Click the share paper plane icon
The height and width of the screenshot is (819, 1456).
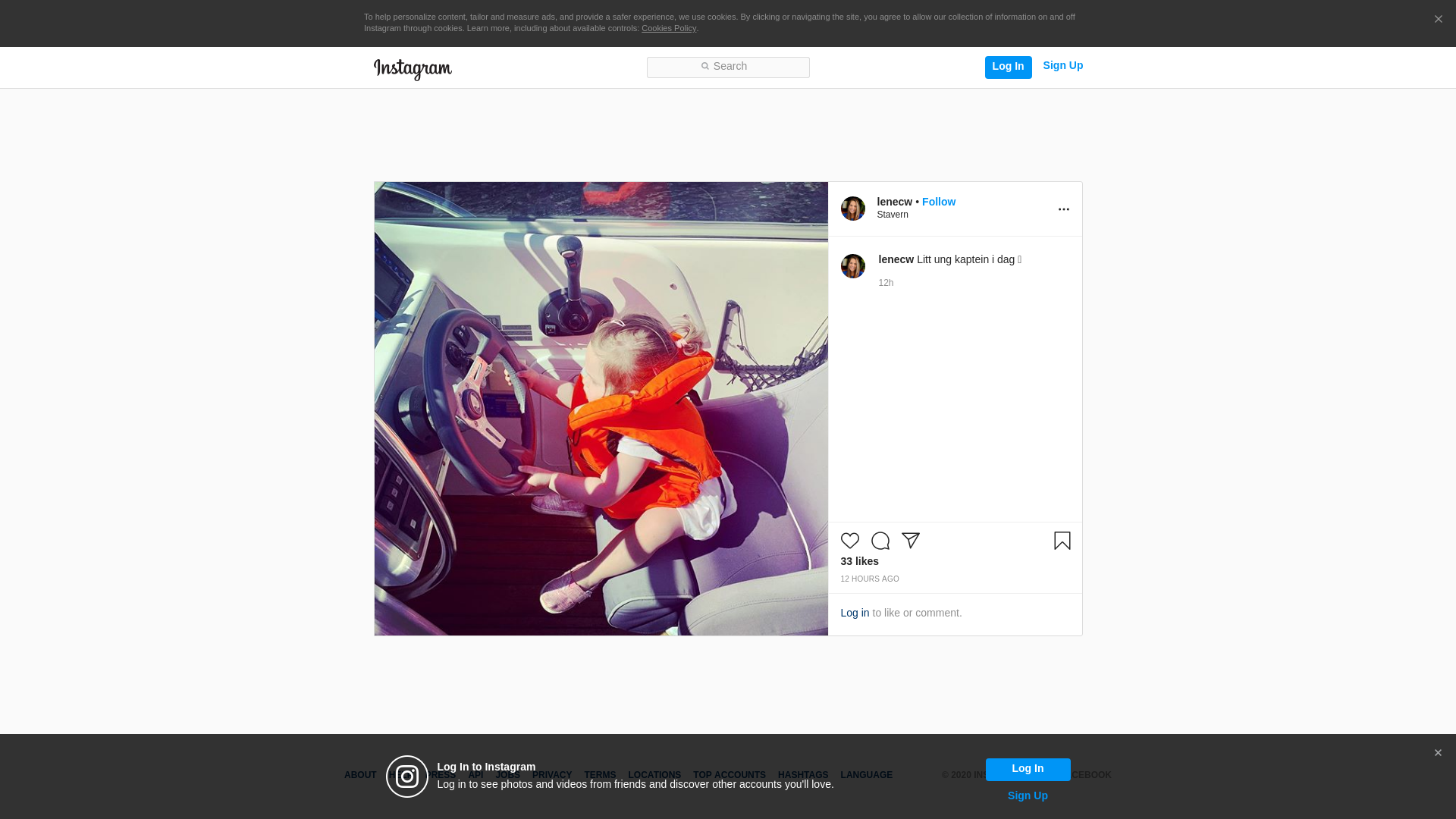pos(910,541)
